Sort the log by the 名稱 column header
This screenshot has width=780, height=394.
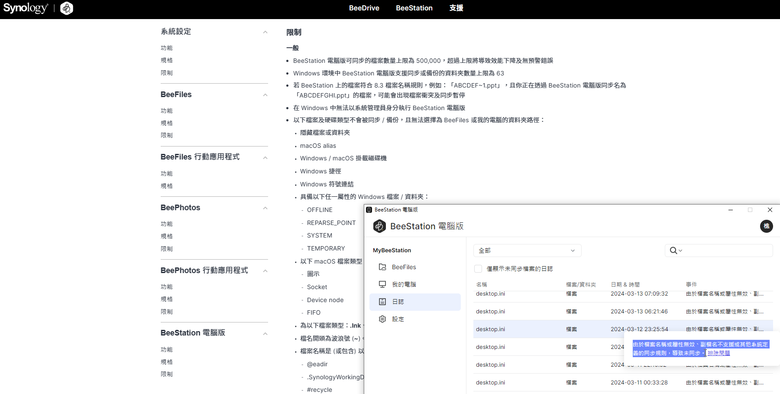point(482,285)
